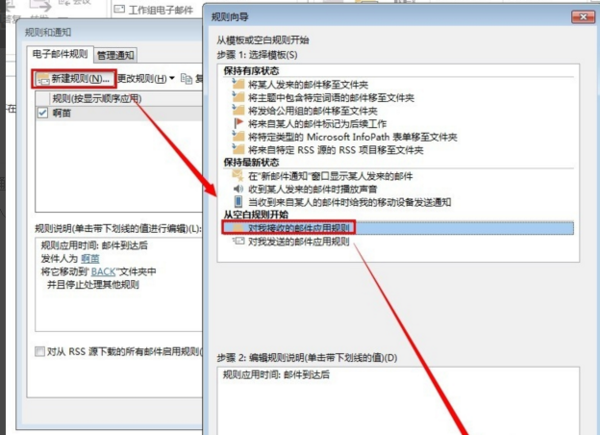Enable the RSS 源下载的所有邮件启用规则 checkbox
The height and width of the screenshot is (435, 600).
point(39,352)
